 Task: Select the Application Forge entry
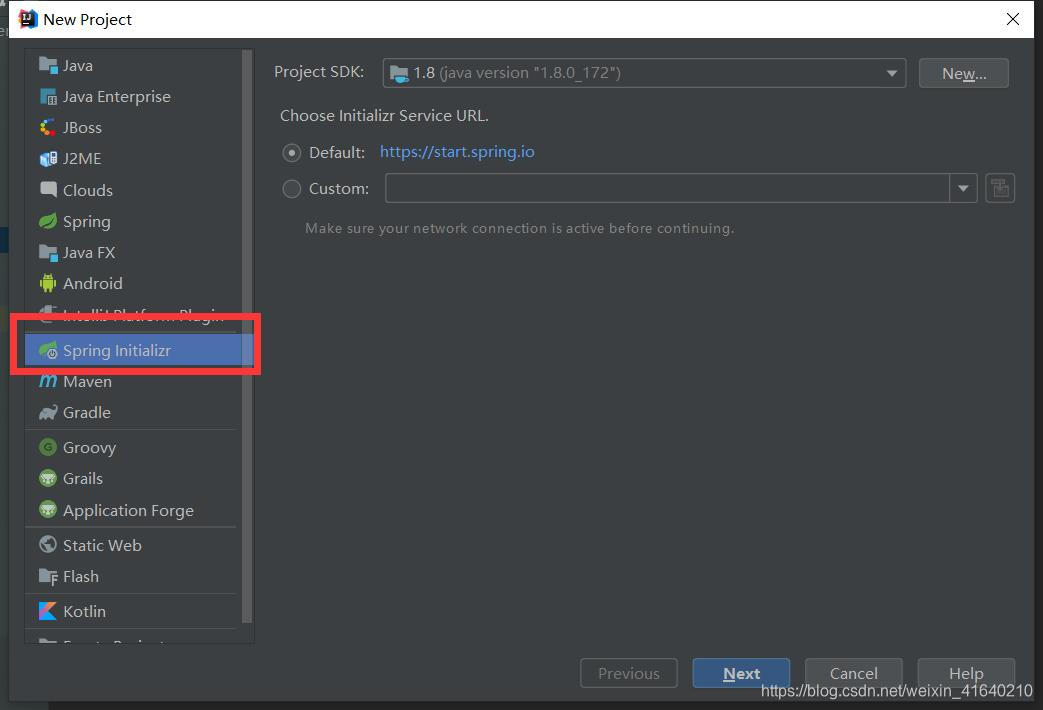click(133, 510)
